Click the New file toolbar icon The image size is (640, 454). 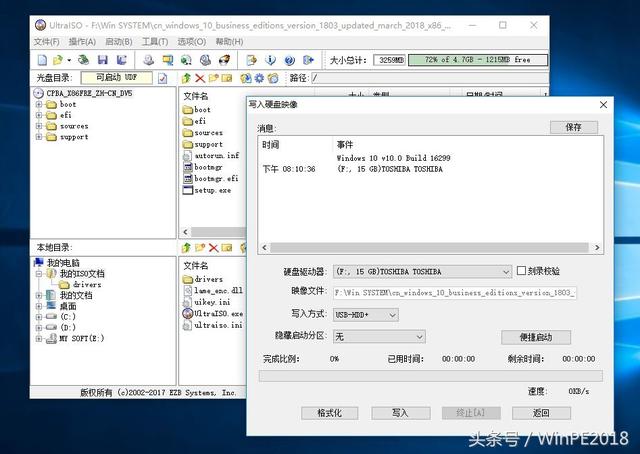42,60
